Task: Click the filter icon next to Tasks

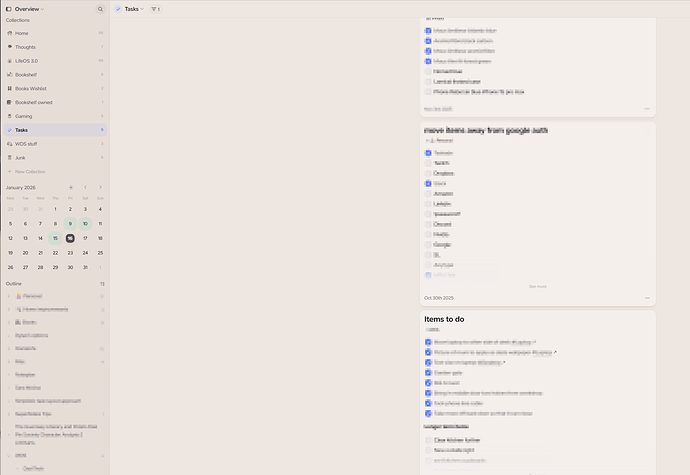Action: pos(155,8)
